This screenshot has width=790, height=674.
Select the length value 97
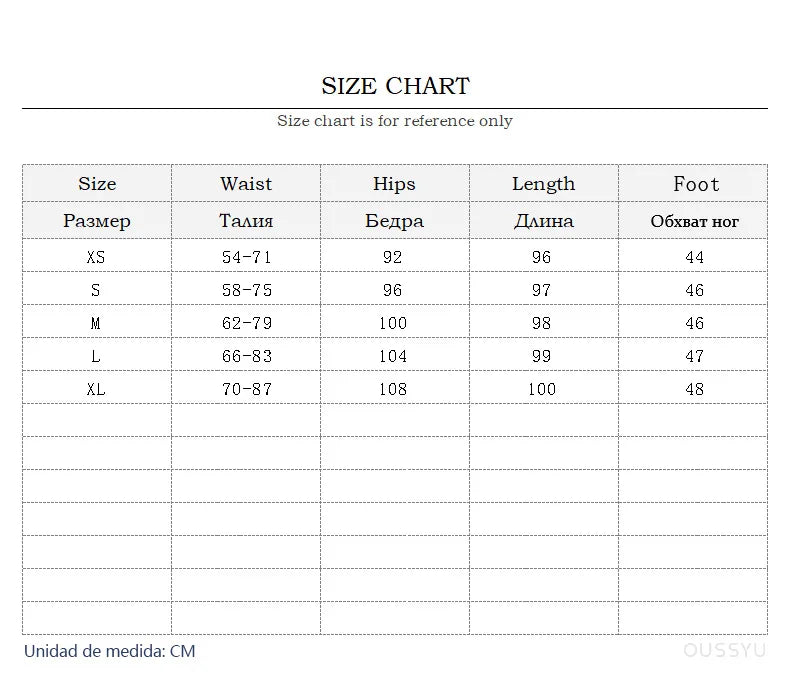pyautogui.click(x=542, y=290)
